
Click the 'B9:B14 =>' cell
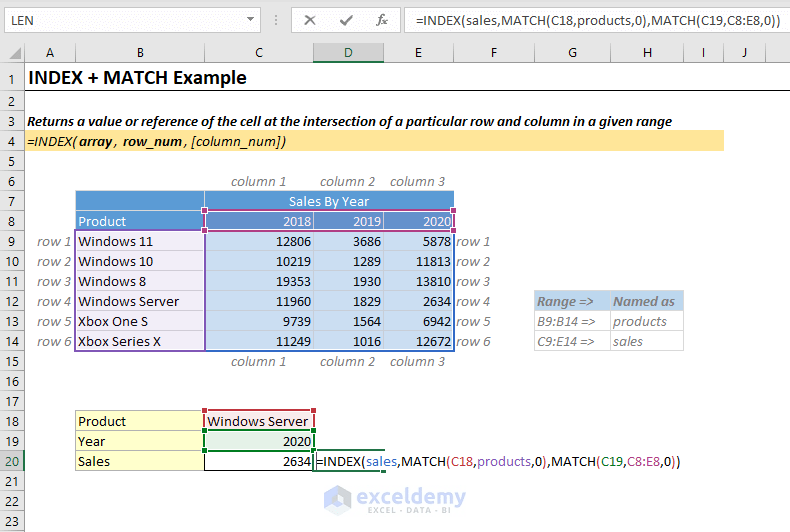pos(572,321)
